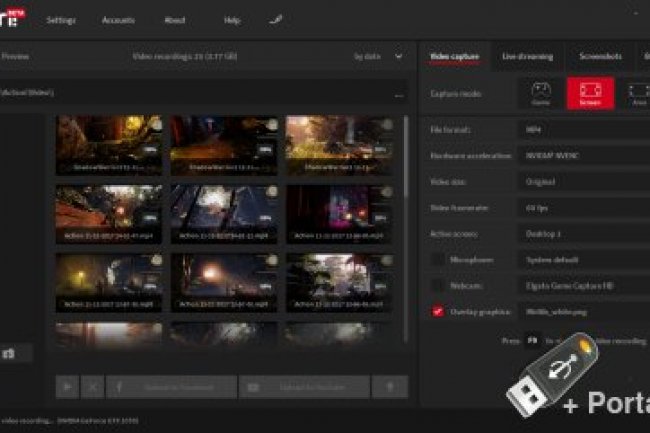650x433 pixels.
Task: Open the Video framerate 60 fps dropdown
Action: [x=583, y=207]
